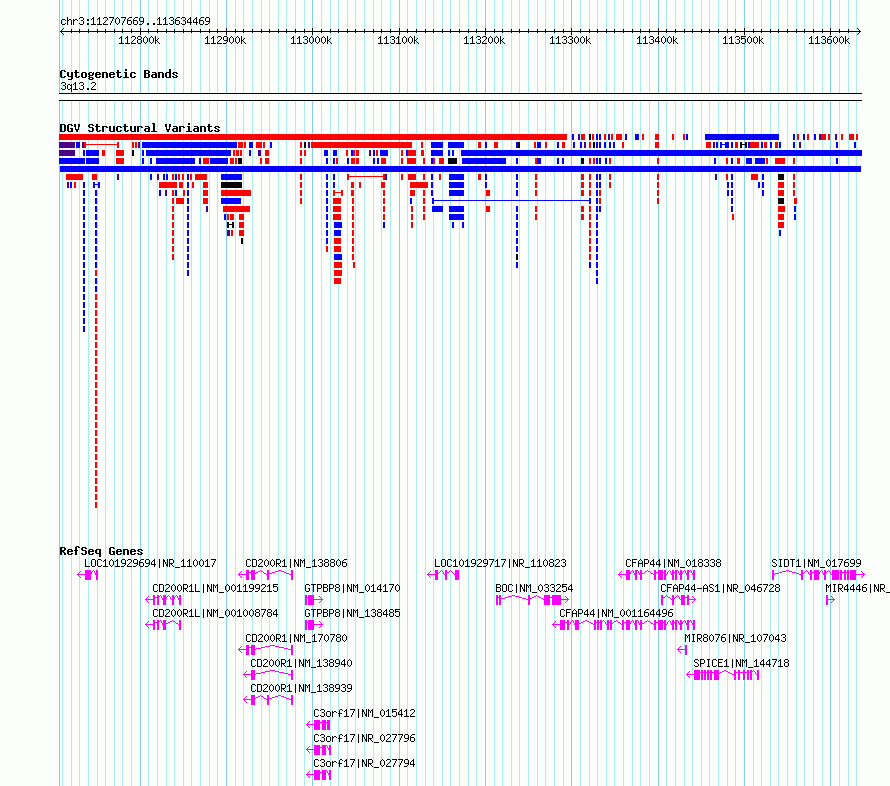Image resolution: width=890 pixels, height=786 pixels.
Task: Open transcript GTPBP8|NM_014170
Action: pos(352,588)
